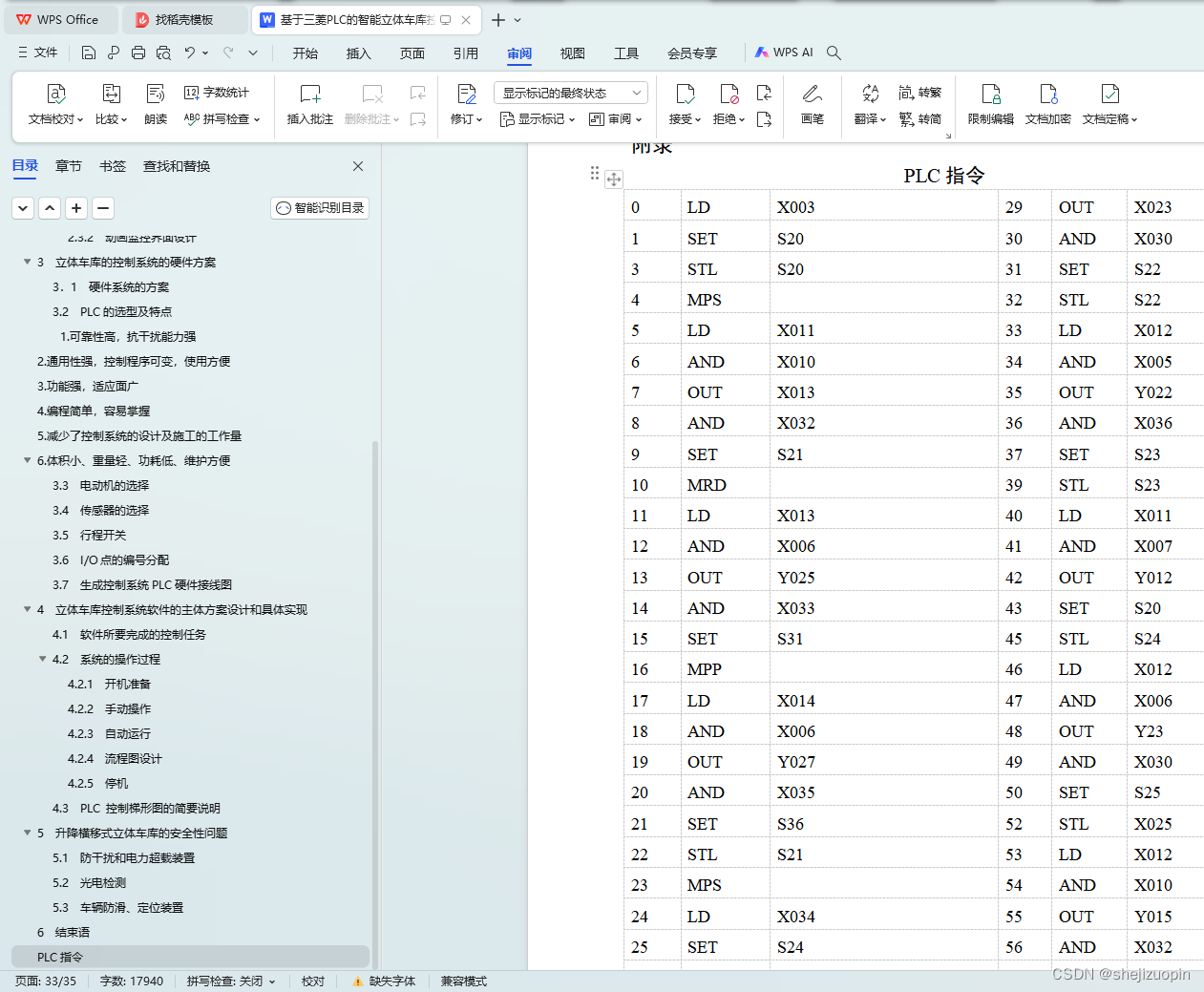Viewport: 1204px width, 992px height.
Task: Switch to the 页面 ribbon tab
Action: [412, 53]
